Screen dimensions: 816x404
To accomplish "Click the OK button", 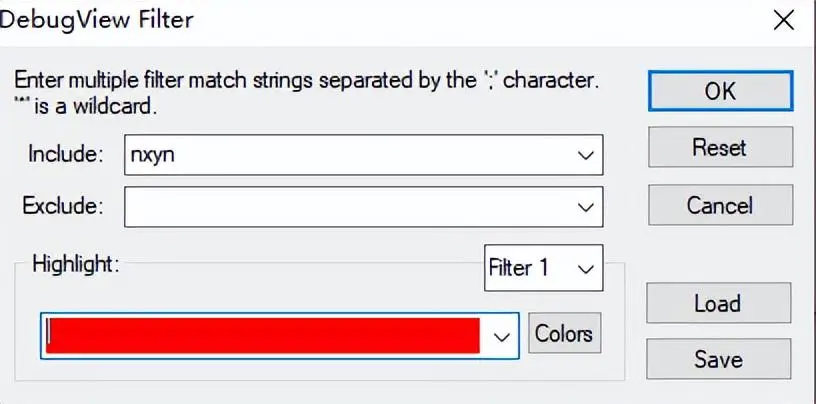I will [x=719, y=91].
